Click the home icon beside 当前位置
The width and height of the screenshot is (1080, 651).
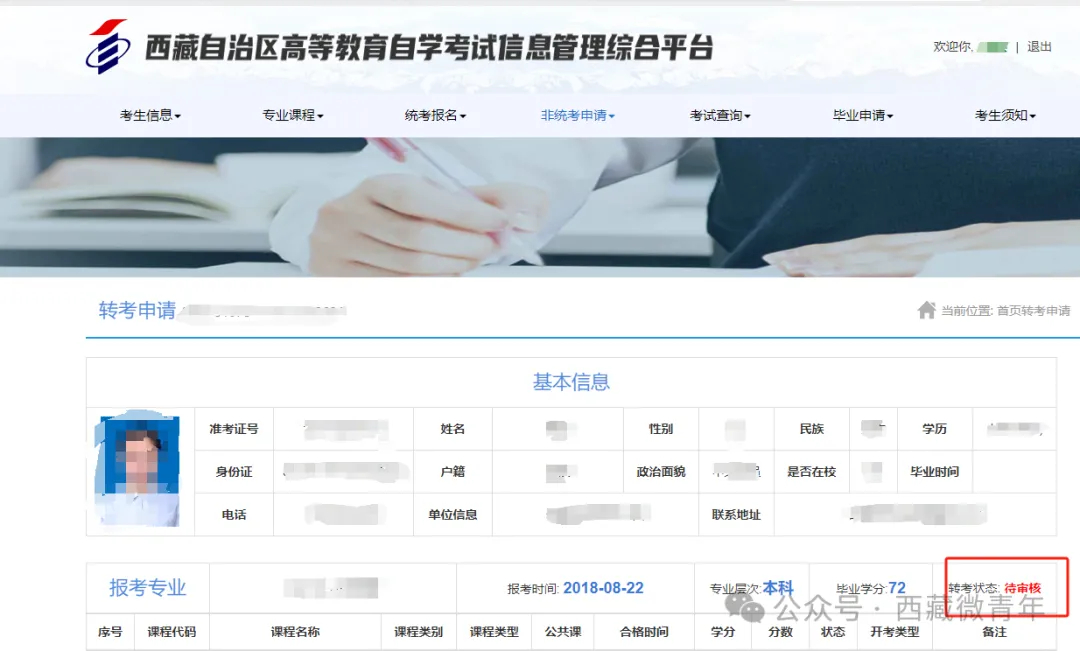pyautogui.click(x=926, y=310)
